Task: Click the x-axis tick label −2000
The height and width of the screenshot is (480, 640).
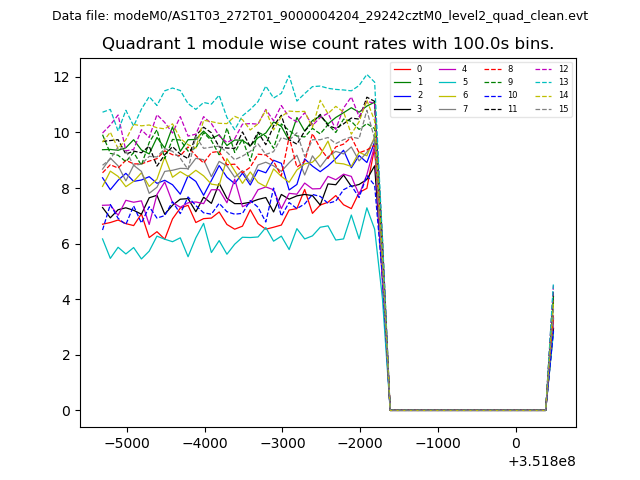Action: click(x=360, y=442)
